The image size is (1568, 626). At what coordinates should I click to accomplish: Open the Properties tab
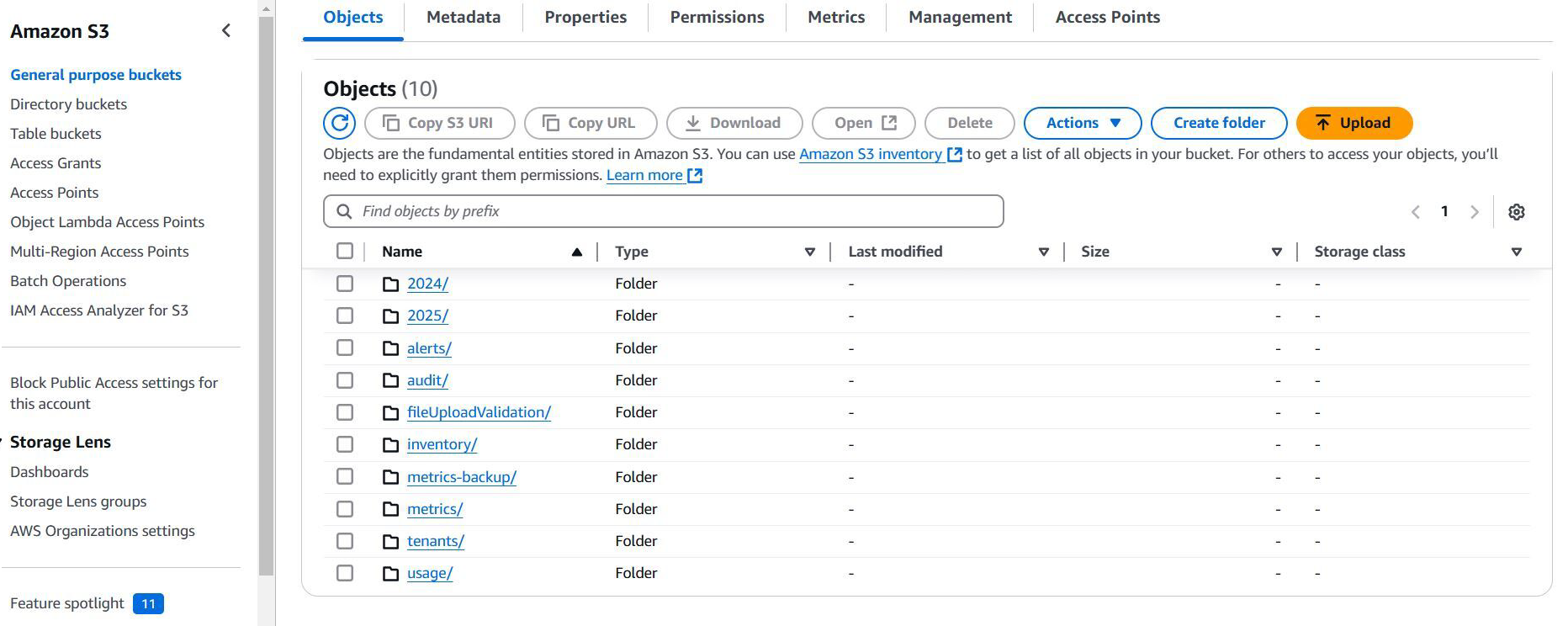click(x=585, y=18)
